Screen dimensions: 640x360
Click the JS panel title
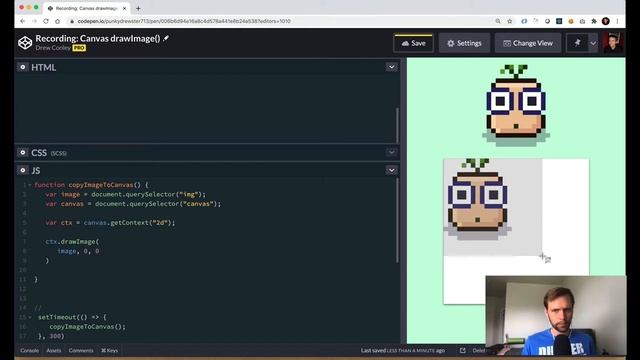[x=36, y=171]
